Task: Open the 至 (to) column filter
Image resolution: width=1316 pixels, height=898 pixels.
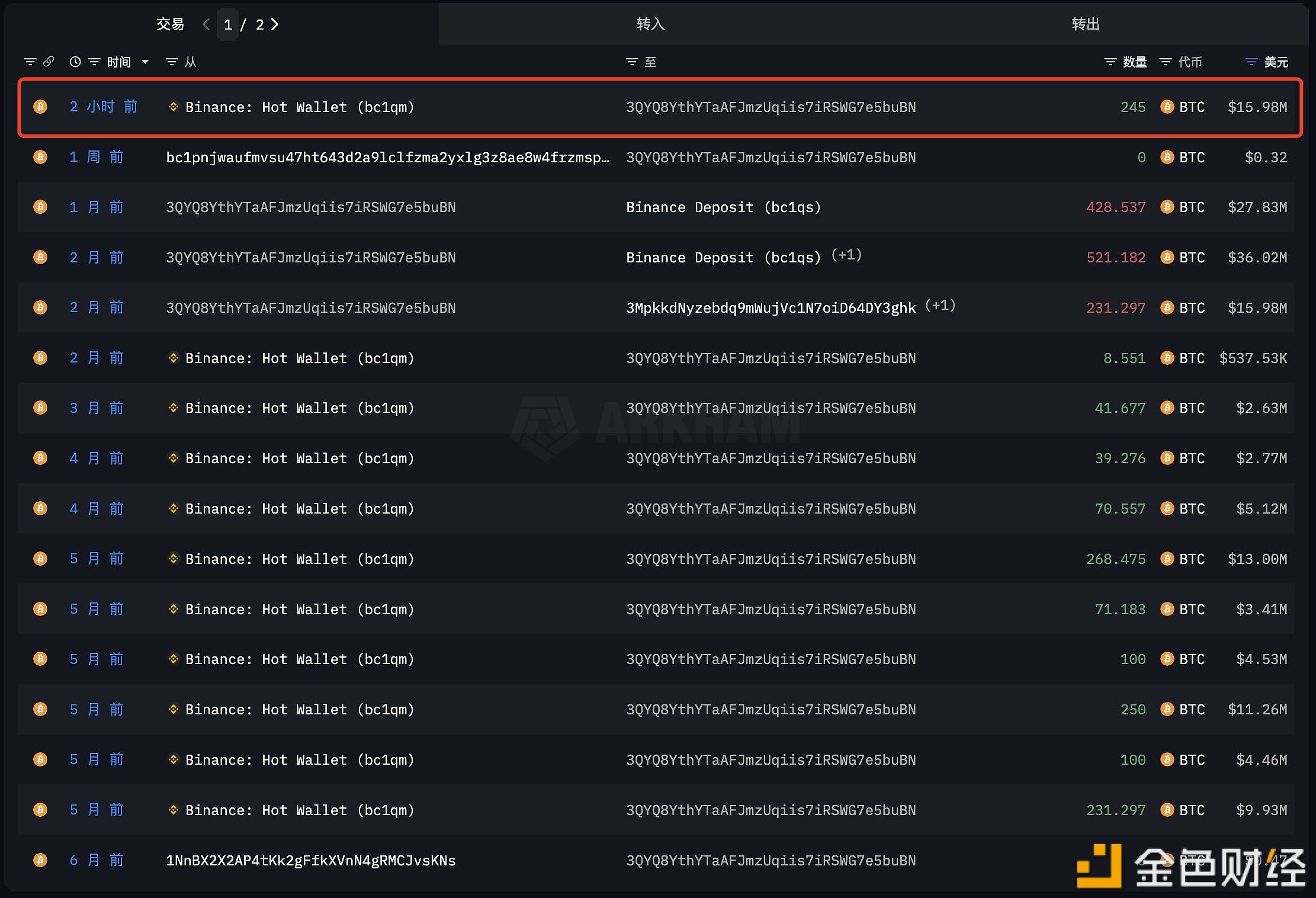Action: coord(632,62)
